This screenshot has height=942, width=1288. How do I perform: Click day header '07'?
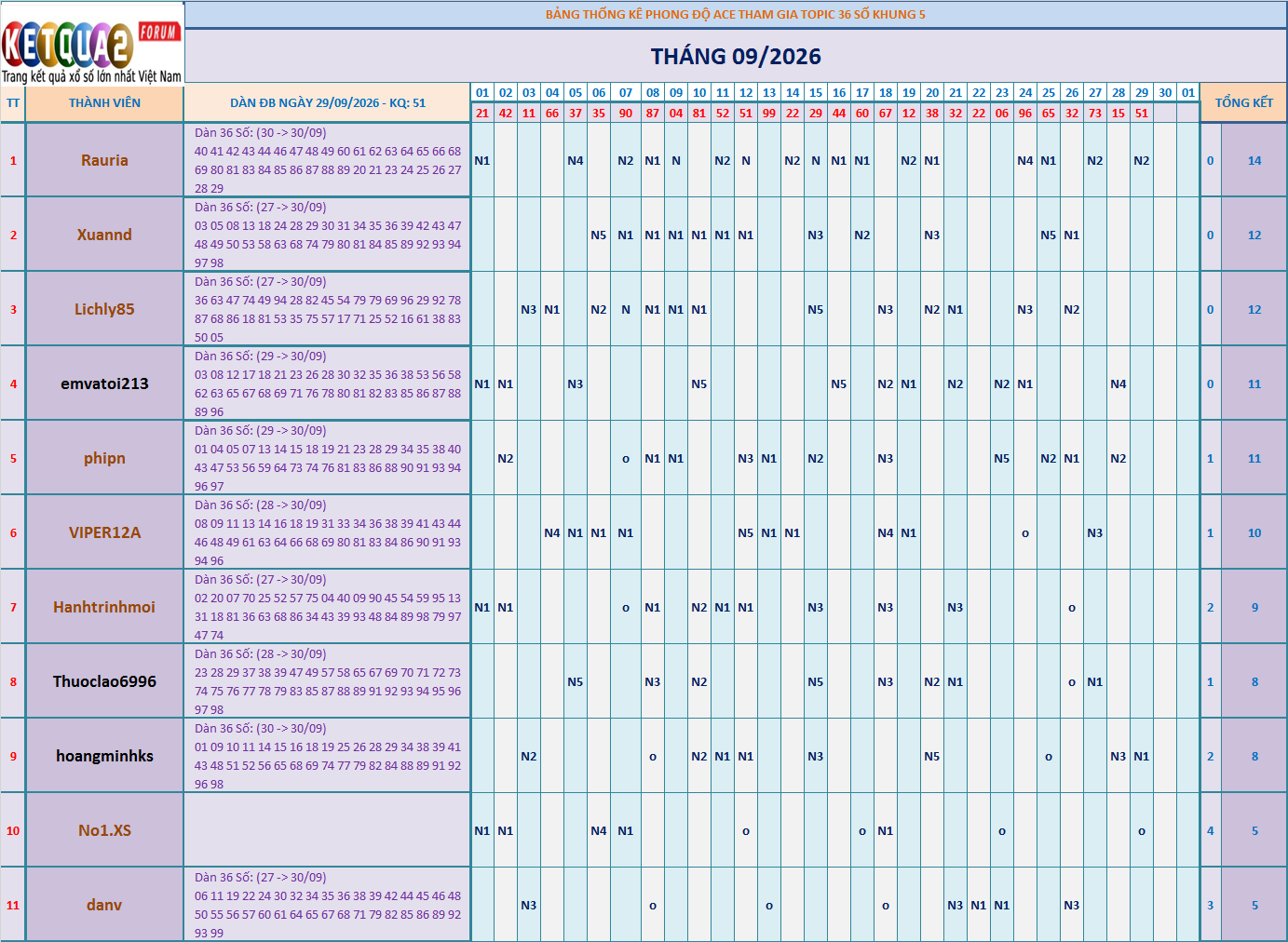click(x=626, y=93)
